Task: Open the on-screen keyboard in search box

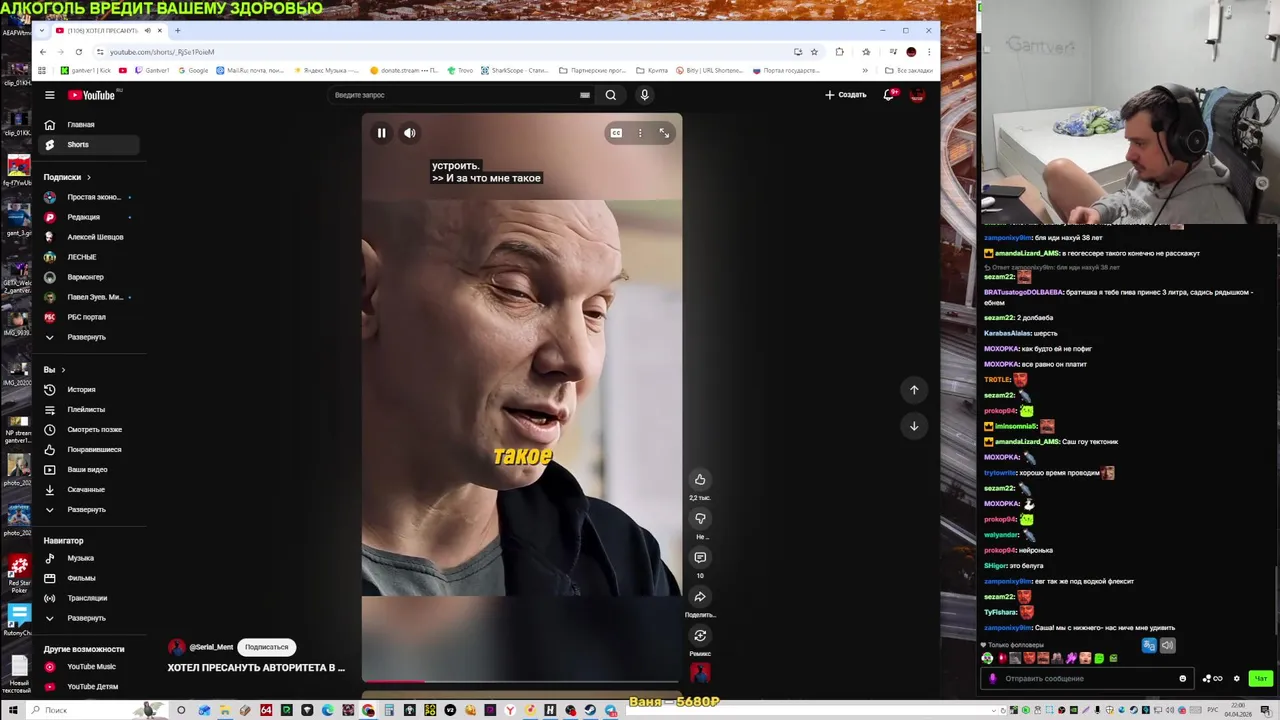Action: tap(585, 95)
